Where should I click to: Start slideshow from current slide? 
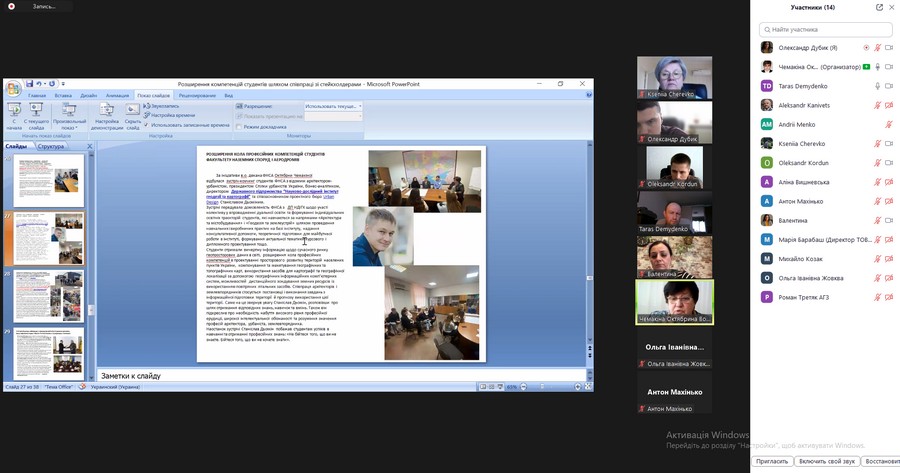tap(37, 112)
